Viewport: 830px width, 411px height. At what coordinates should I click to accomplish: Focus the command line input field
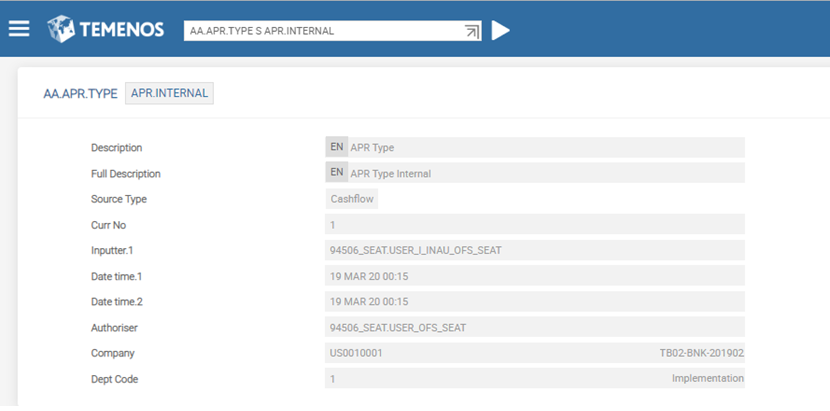coord(320,31)
